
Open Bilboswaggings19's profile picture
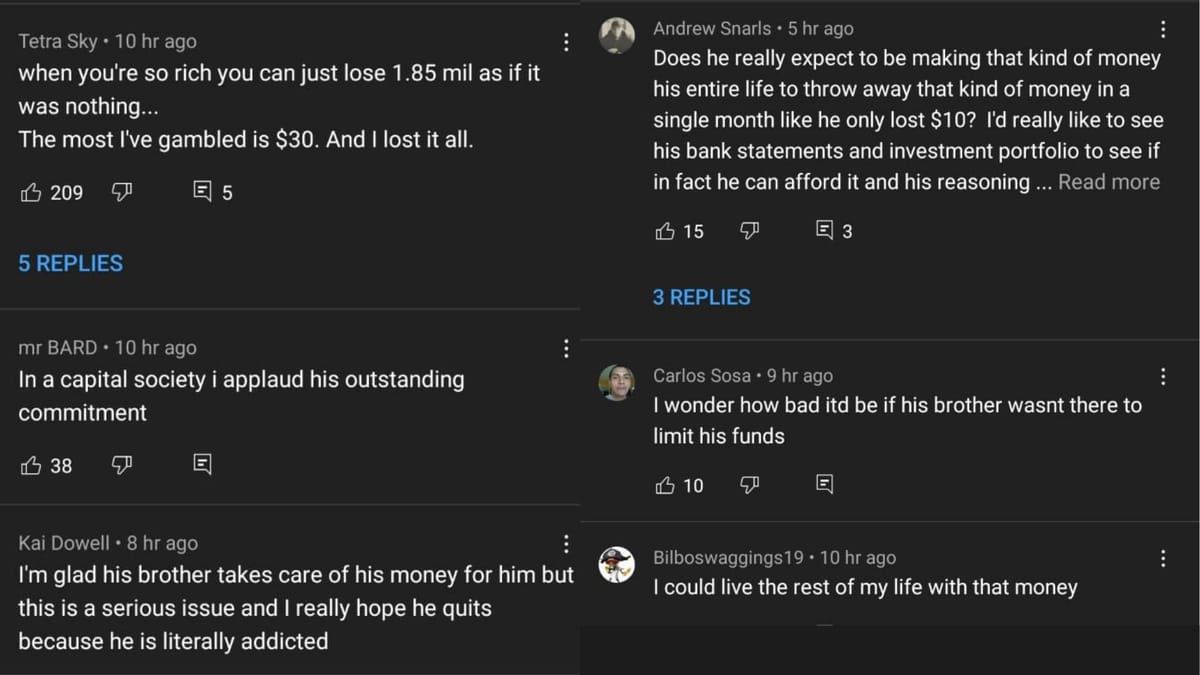pyautogui.click(x=617, y=564)
